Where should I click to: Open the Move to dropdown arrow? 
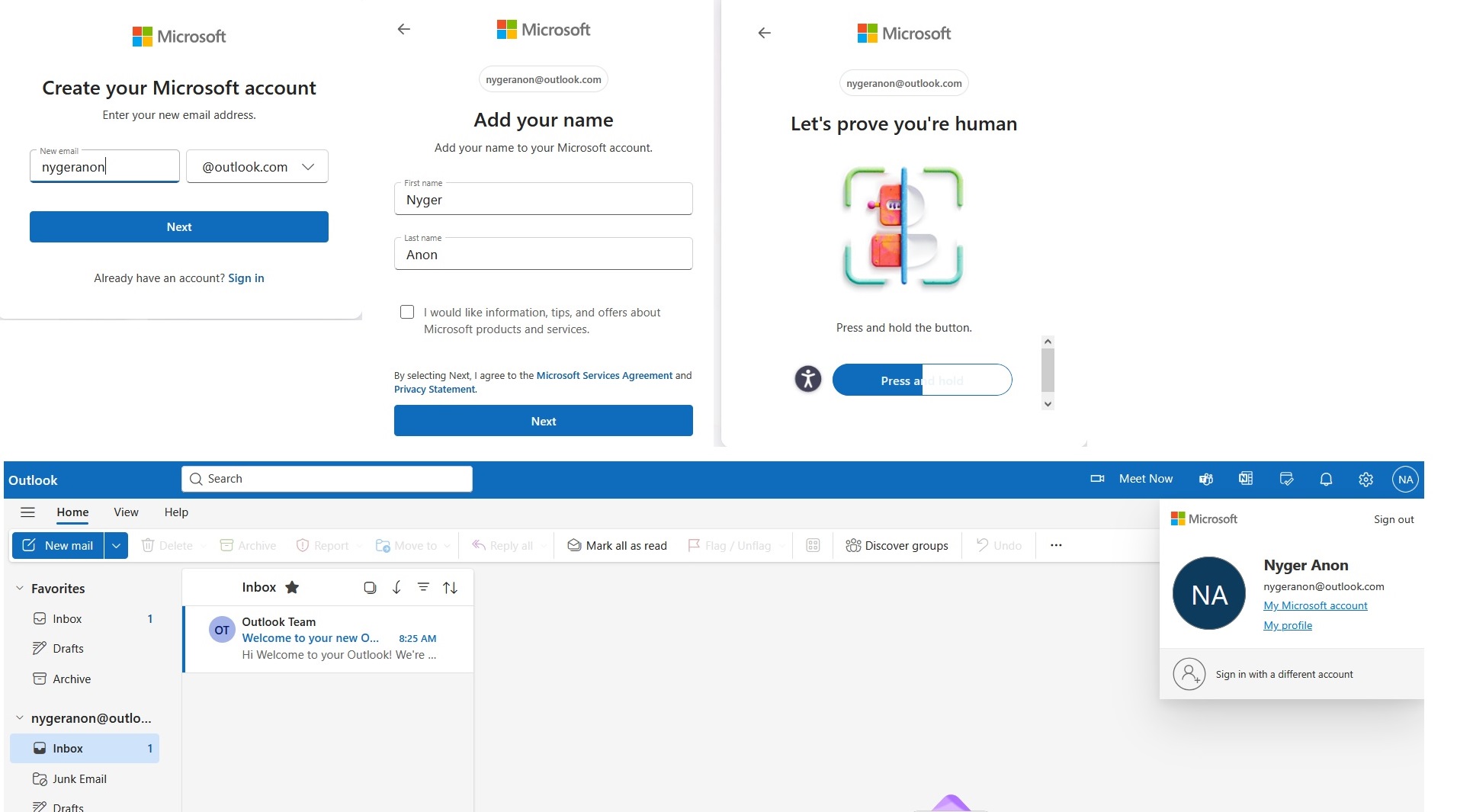(x=447, y=546)
